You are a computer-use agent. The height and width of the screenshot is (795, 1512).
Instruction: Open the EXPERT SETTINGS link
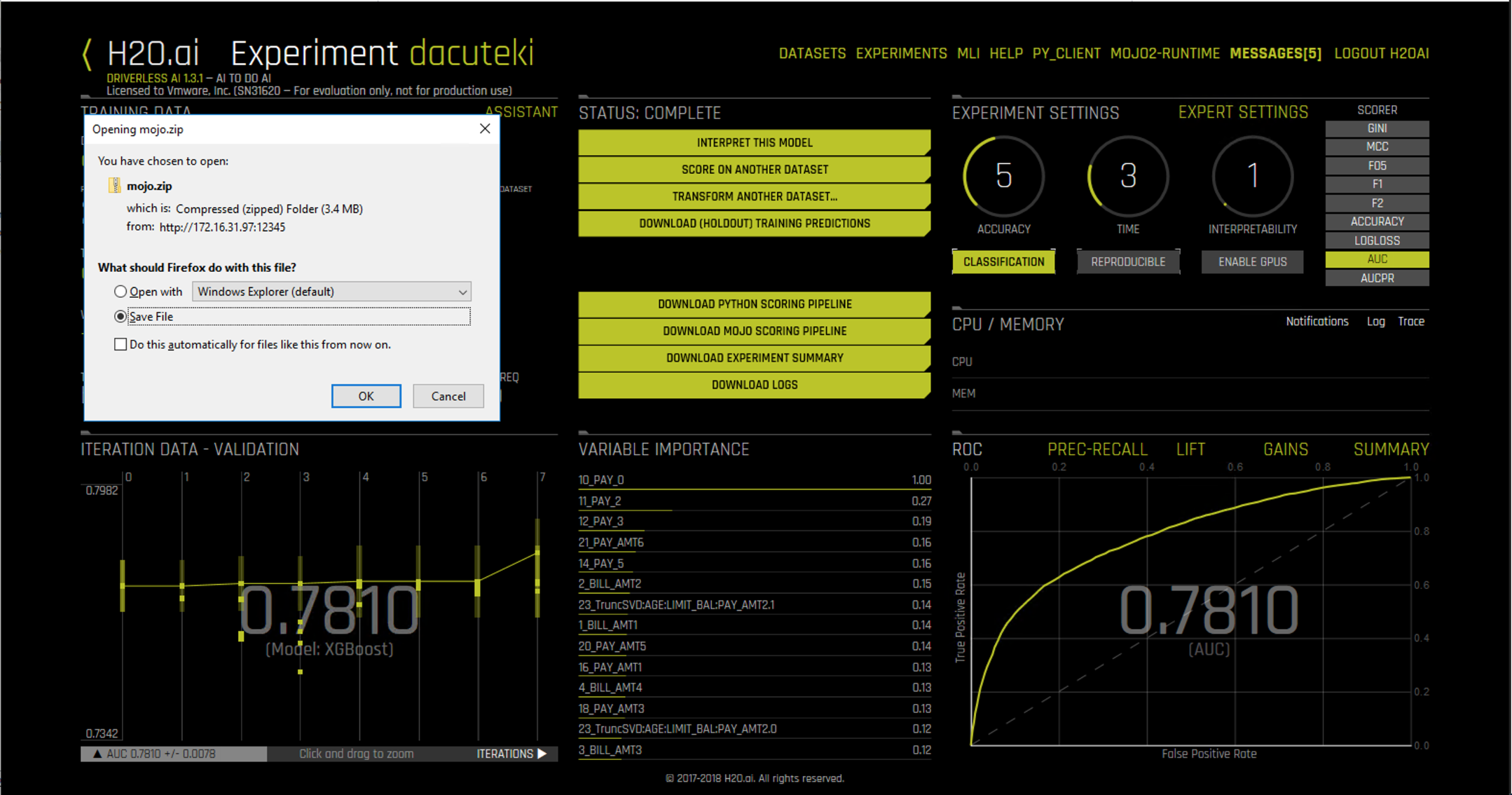(x=1242, y=112)
